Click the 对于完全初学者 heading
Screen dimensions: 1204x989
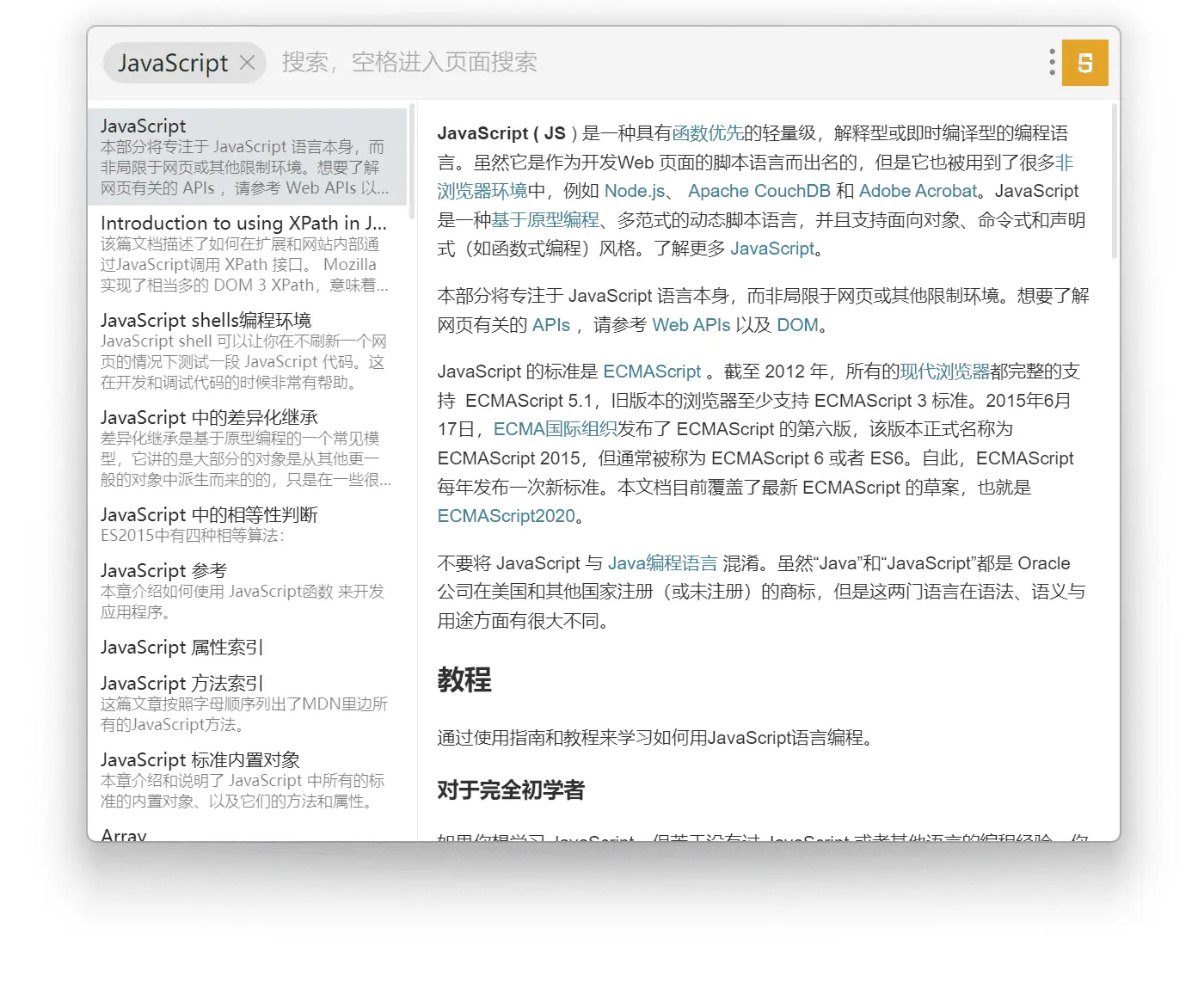coord(511,790)
